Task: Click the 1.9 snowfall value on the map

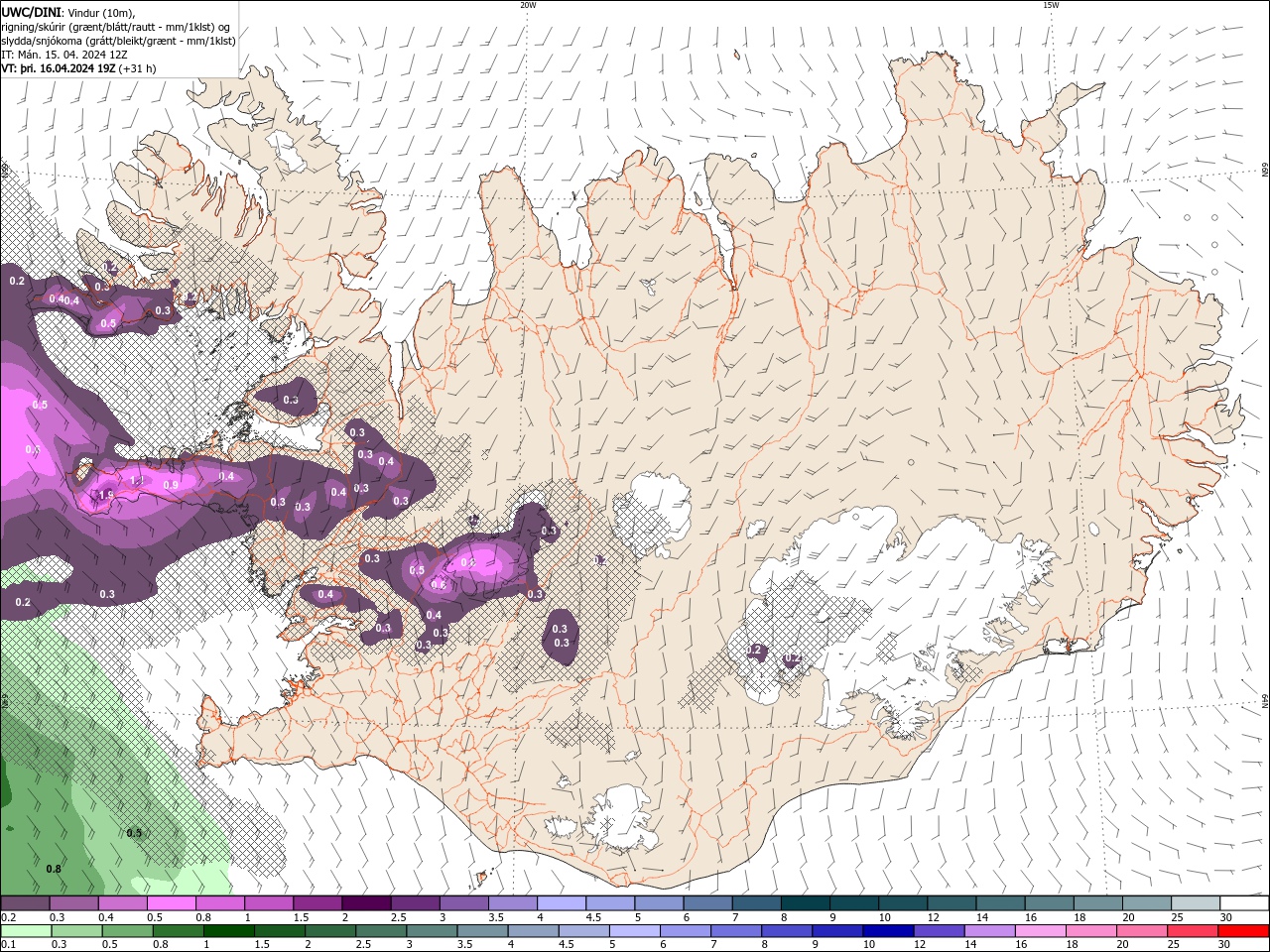Action: [105, 494]
